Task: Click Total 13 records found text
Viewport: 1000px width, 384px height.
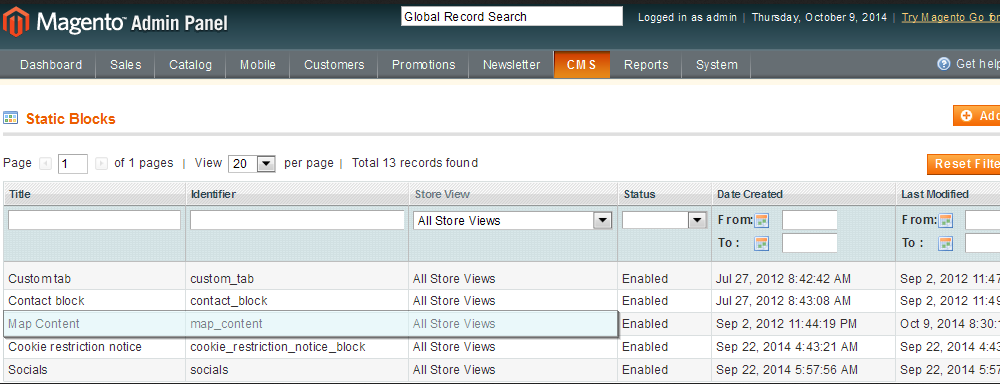Action: [415, 163]
